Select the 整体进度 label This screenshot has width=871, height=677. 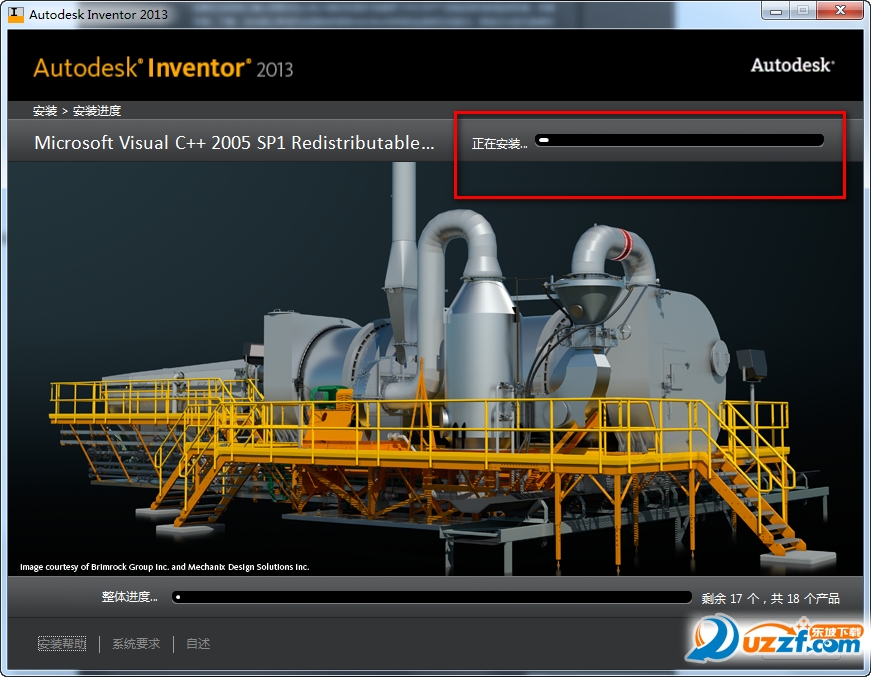129,597
